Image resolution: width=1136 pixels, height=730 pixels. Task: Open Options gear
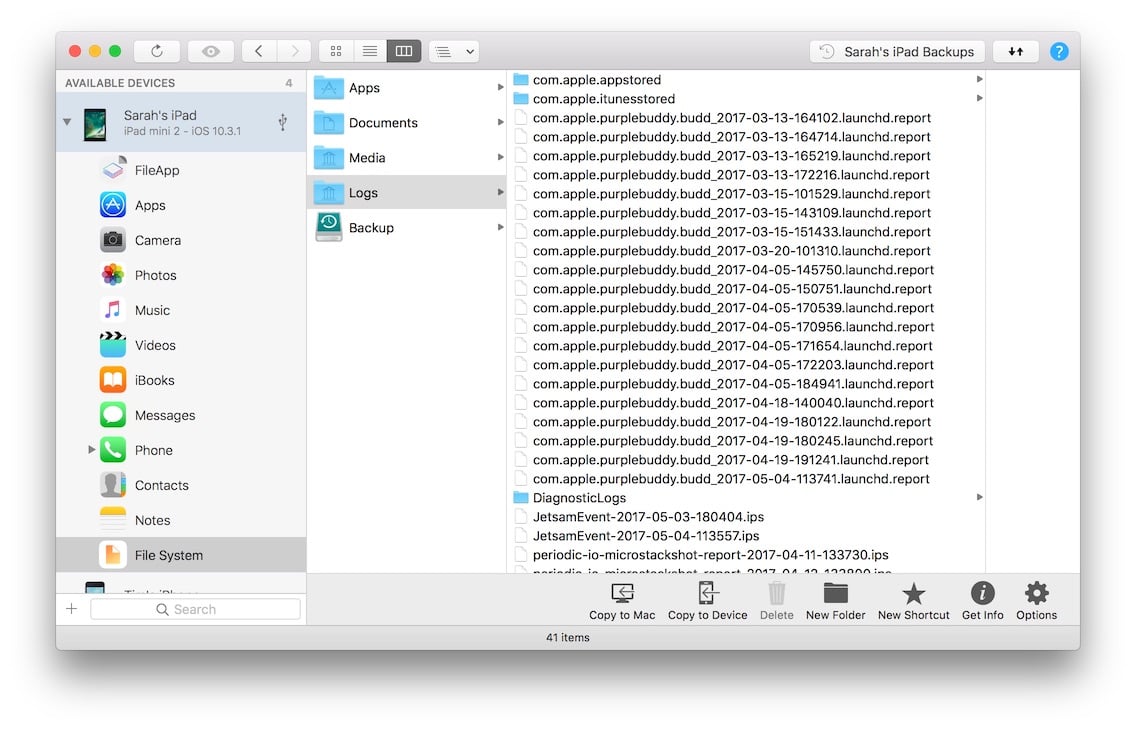coord(1036,601)
